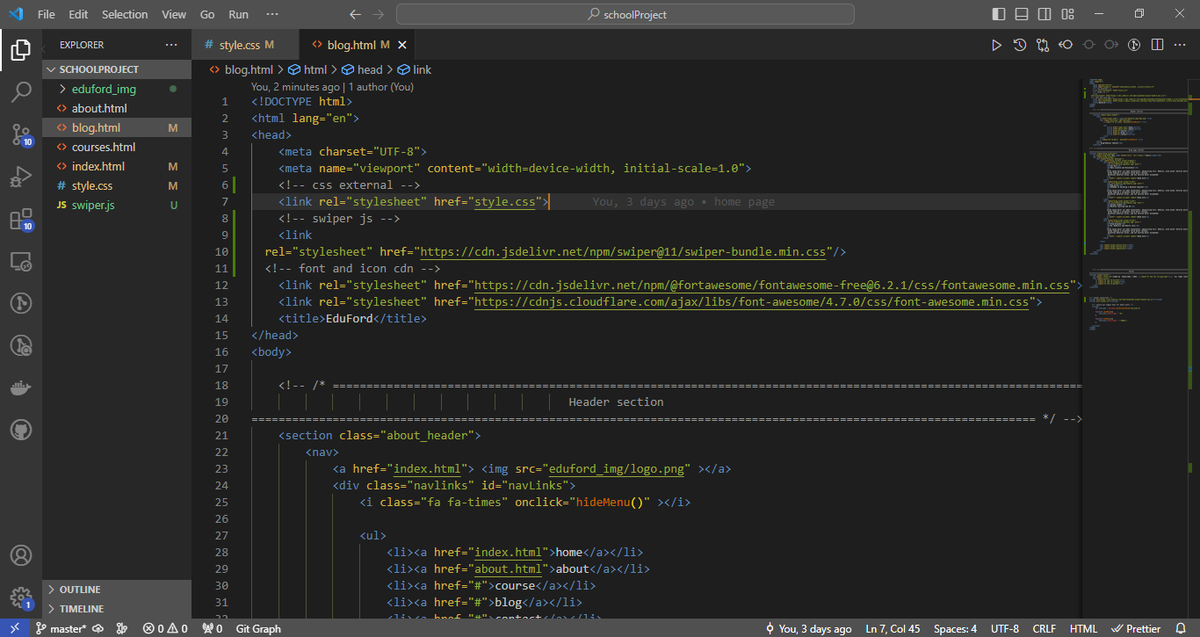Open Extensions view in activity bar
This screenshot has height=637, width=1200.
click(21, 220)
